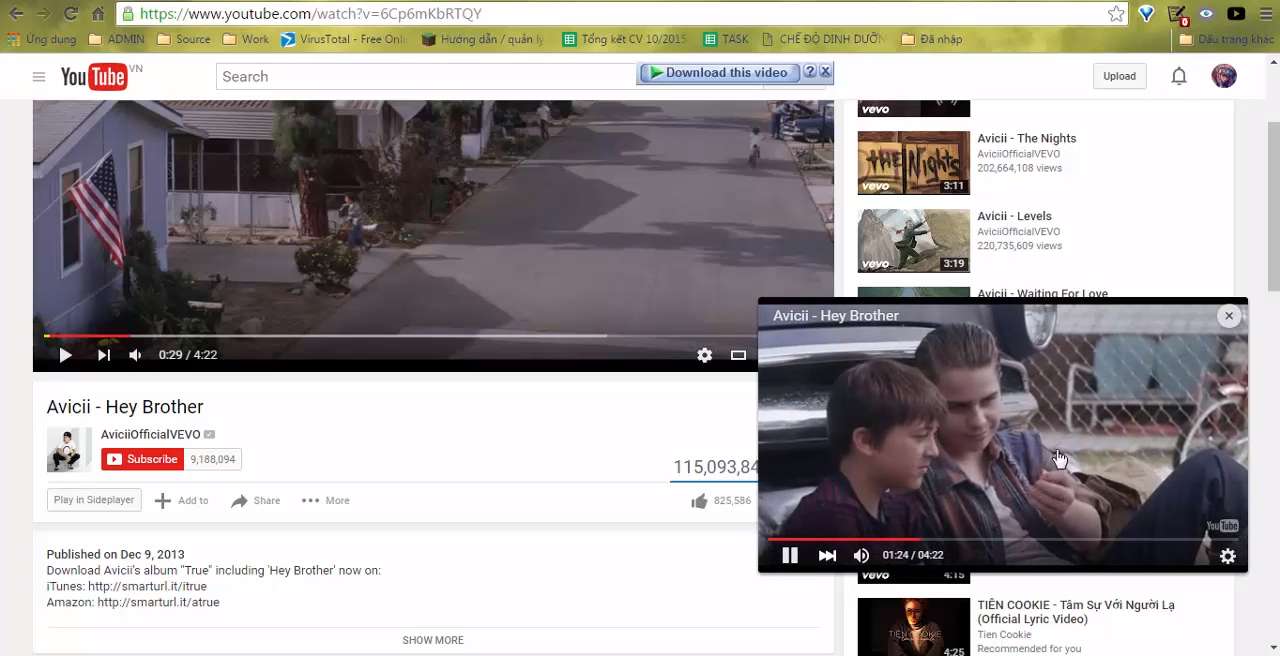Open TIÊN COOKIE - Tâm Sự Với Người Lạ title
This screenshot has width=1280, height=656.
coord(1076,612)
